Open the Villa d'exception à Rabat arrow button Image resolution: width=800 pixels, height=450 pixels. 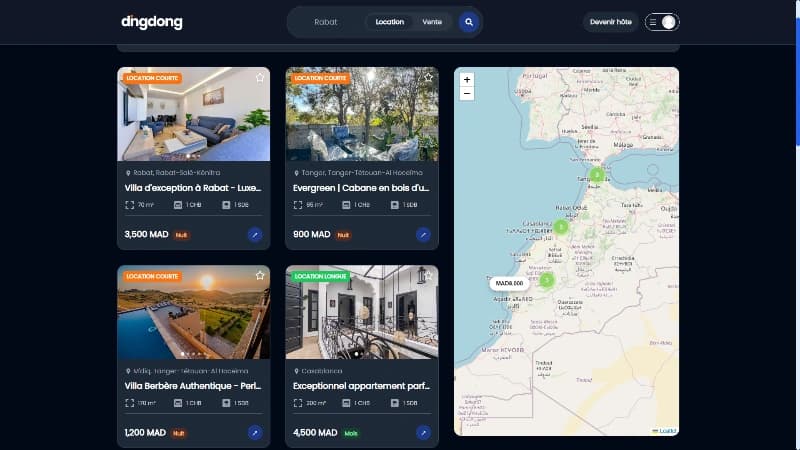click(255, 235)
